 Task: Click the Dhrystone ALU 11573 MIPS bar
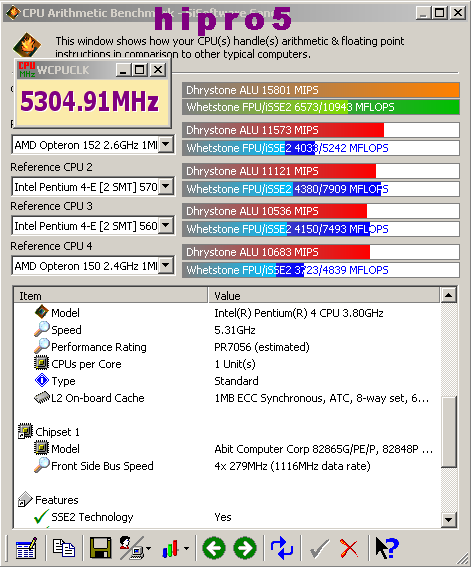pos(321,130)
